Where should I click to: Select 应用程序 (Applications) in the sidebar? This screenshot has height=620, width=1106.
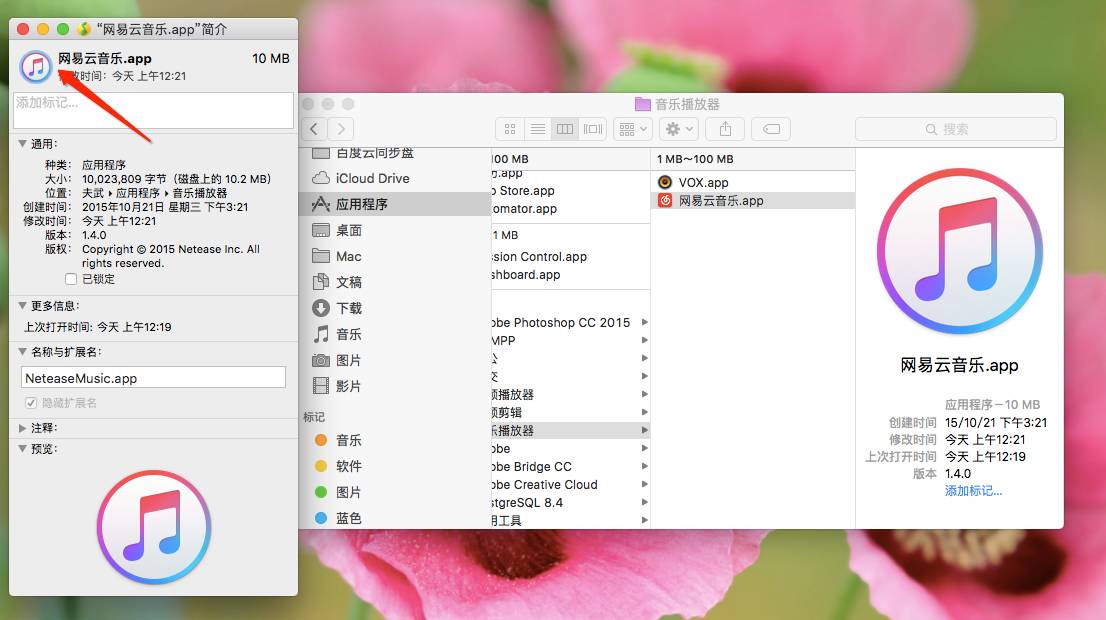tap(361, 204)
